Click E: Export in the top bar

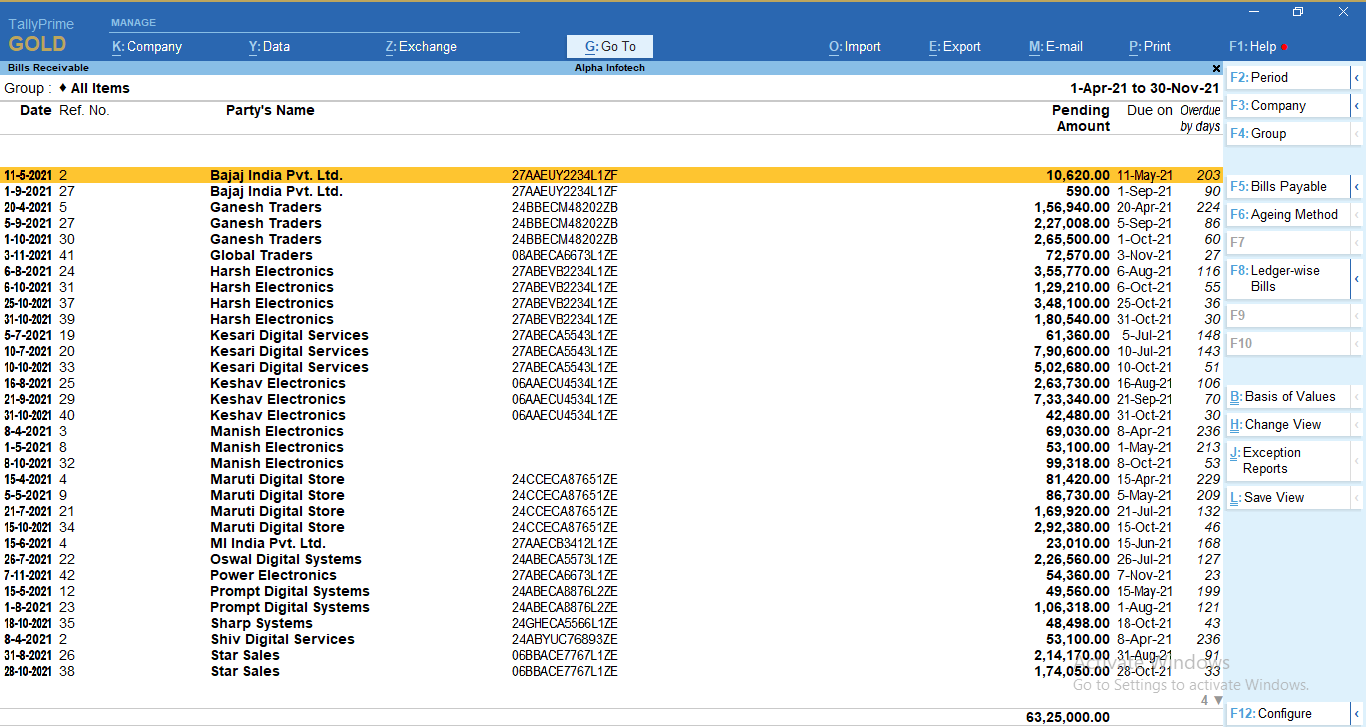pos(954,46)
